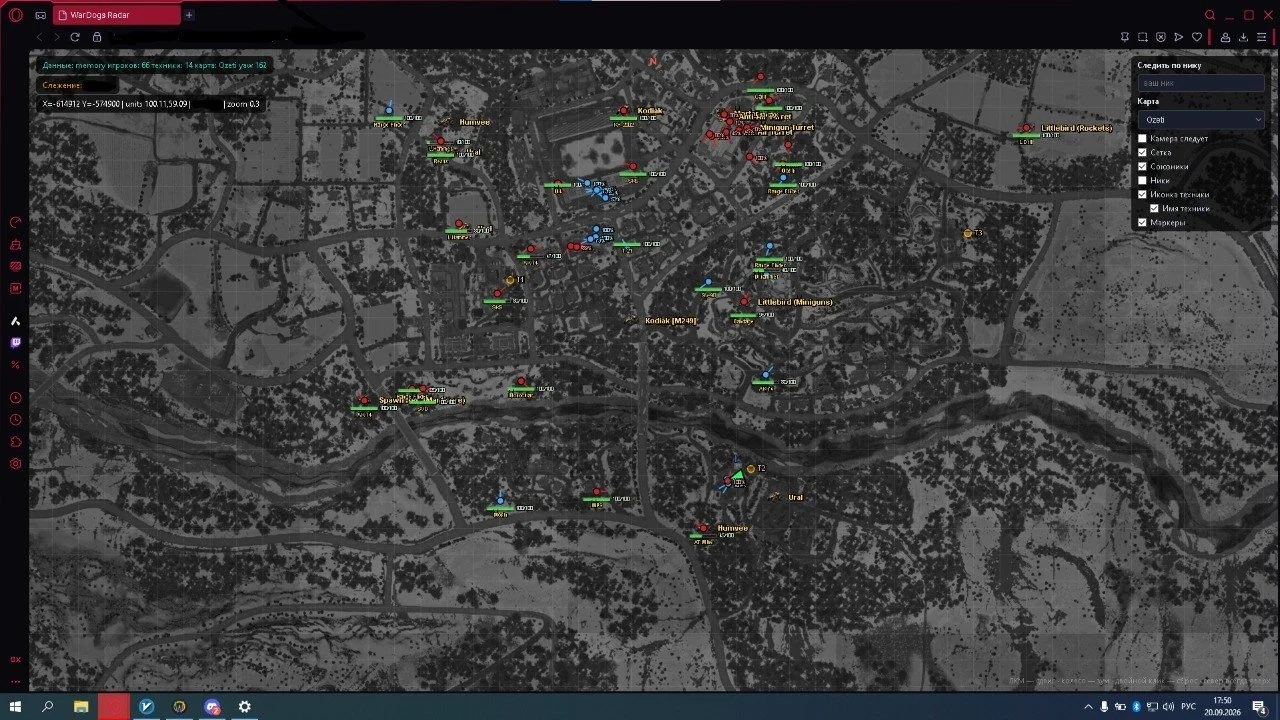This screenshot has height=720, width=1280.
Task: Click the browser search magnifier icon
Action: coord(1210,15)
